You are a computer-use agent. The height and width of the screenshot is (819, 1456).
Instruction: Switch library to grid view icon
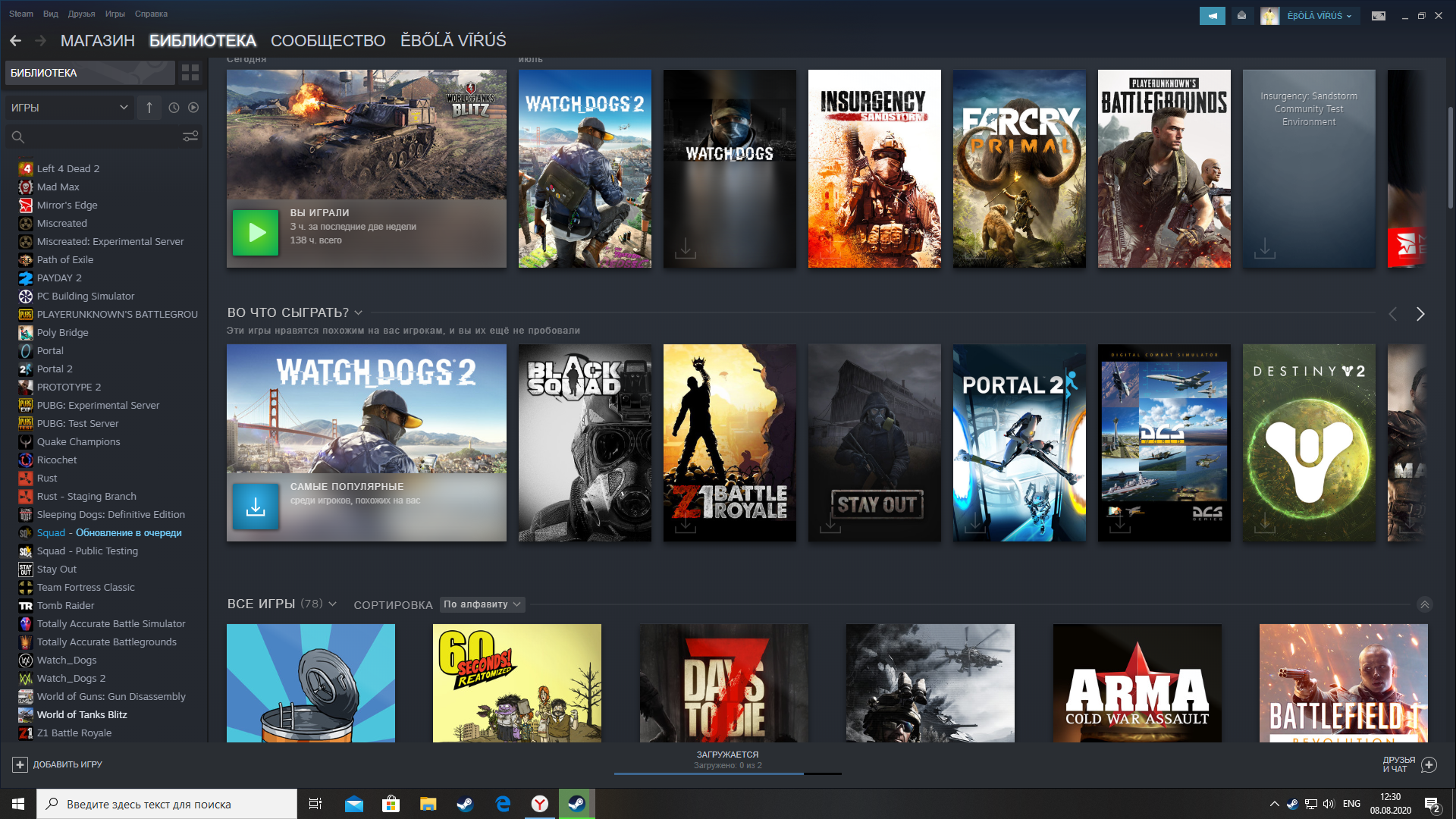[190, 73]
